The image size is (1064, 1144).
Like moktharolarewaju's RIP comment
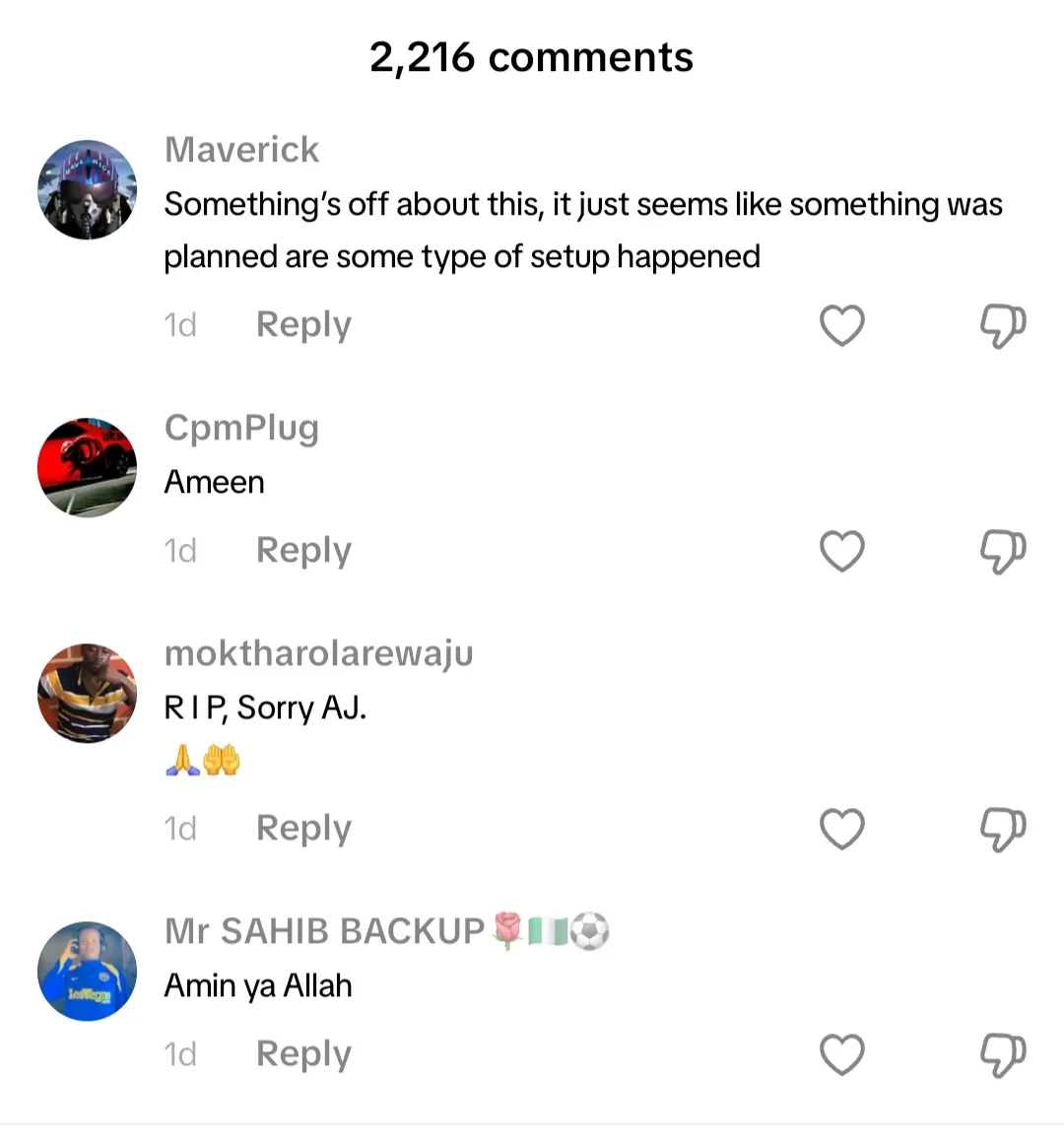(842, 829)
